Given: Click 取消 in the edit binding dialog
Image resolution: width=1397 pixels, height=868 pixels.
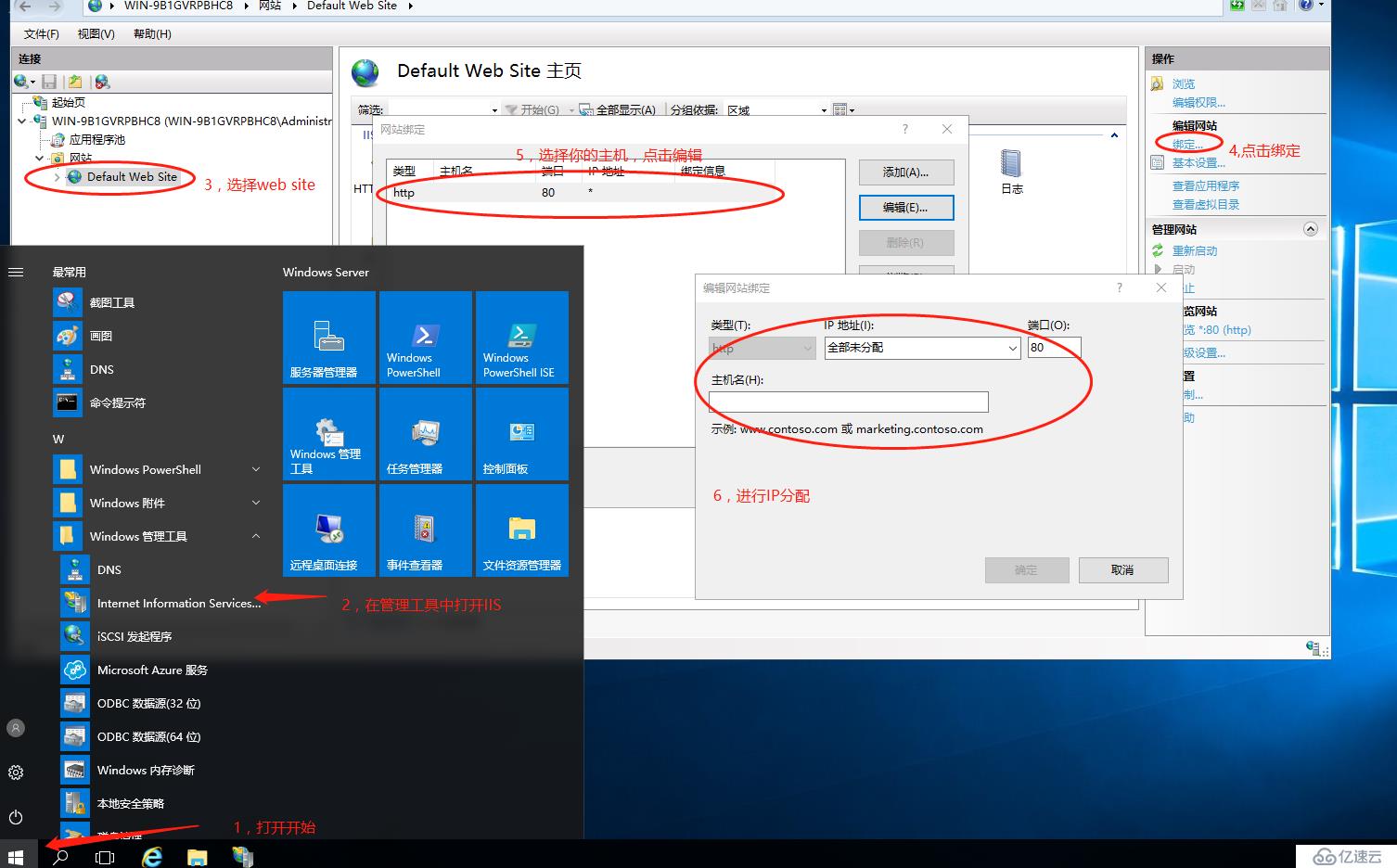Looking at the screenshot, I should coord(1122,570).
